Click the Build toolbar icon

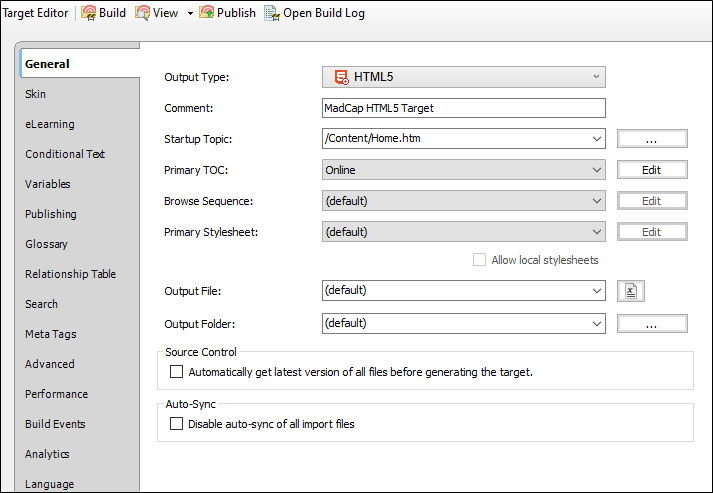(x=88, y=13)
